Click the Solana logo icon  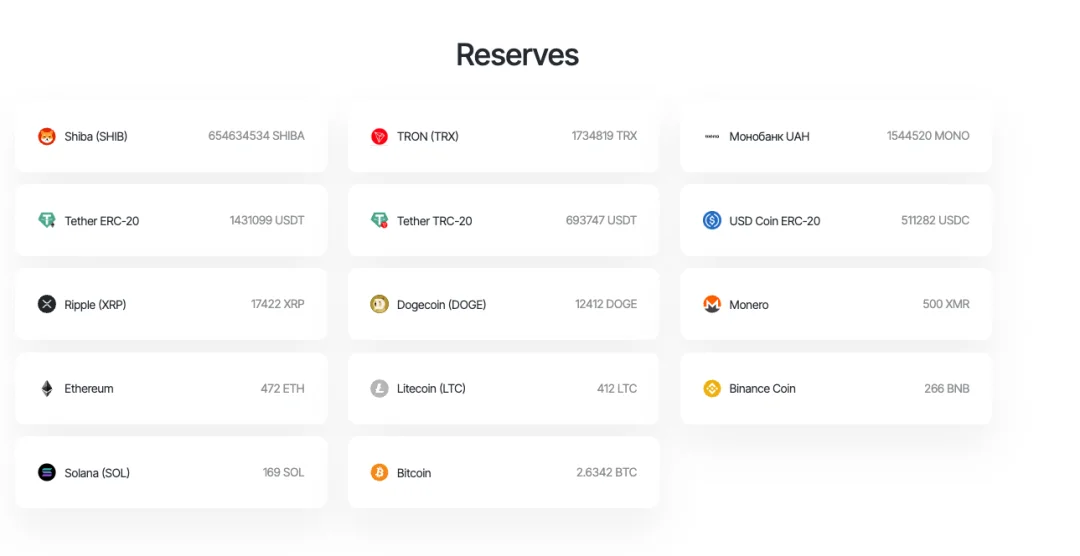point(47,473)
